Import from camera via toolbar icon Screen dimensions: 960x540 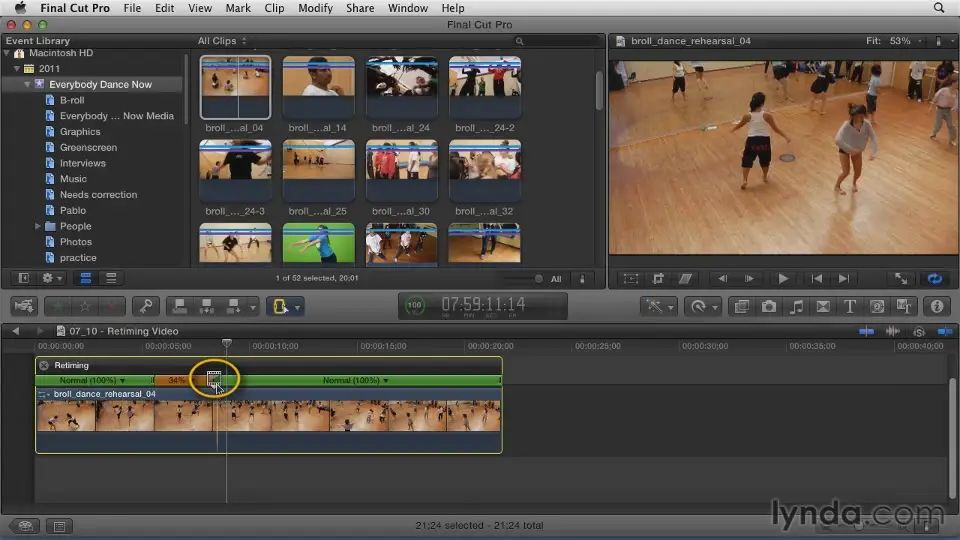(x=24, y=306)
